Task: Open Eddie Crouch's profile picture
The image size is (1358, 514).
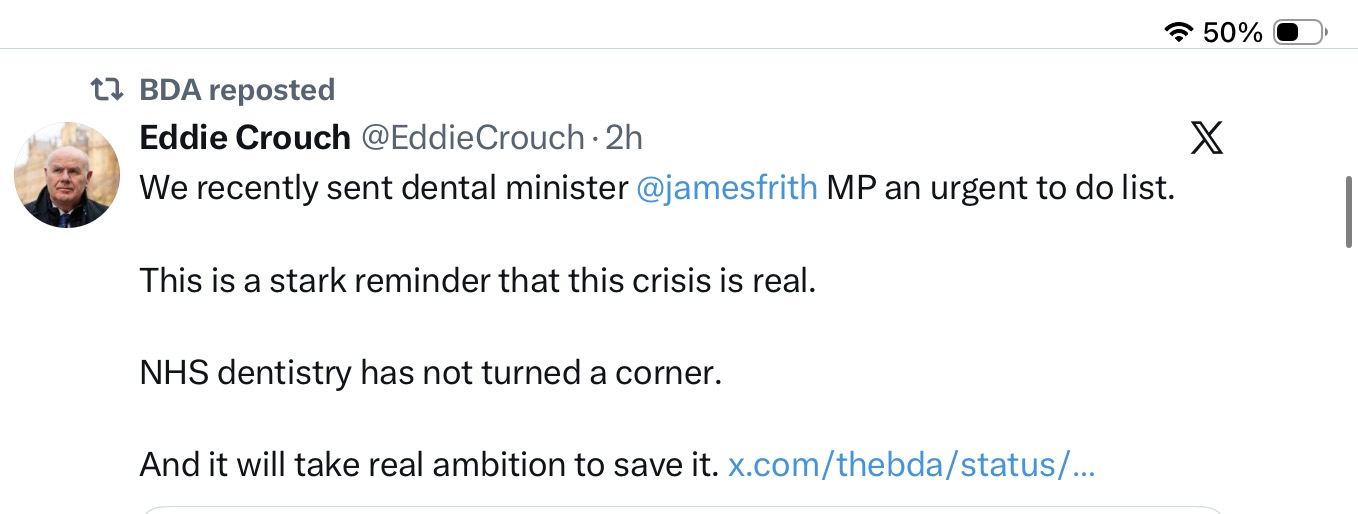Action: (67, 175)
